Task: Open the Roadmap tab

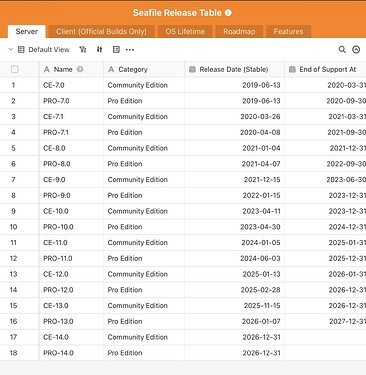Action: point(239,31)
